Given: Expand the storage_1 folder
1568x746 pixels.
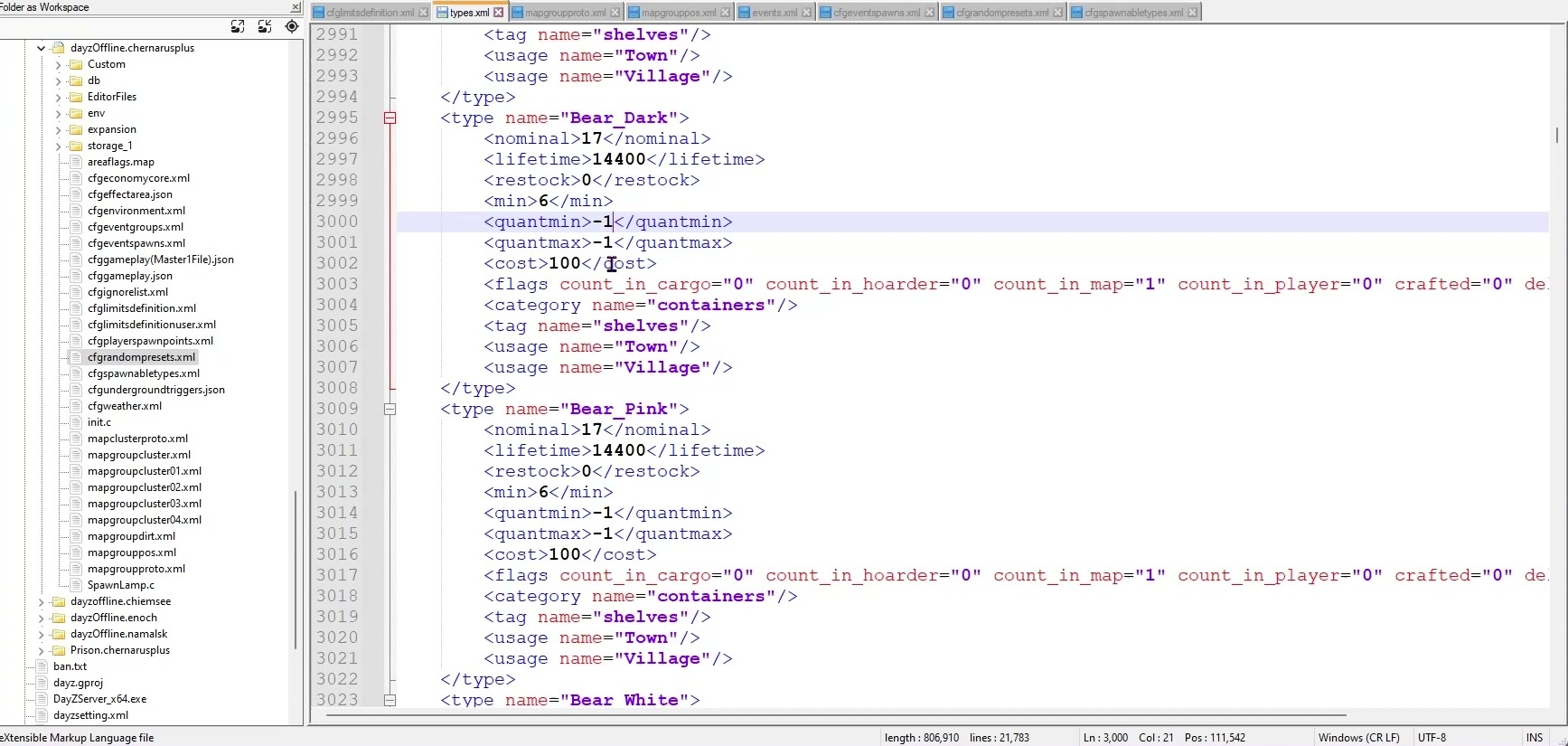Looking at the screenshot, I should click(59, 146).
